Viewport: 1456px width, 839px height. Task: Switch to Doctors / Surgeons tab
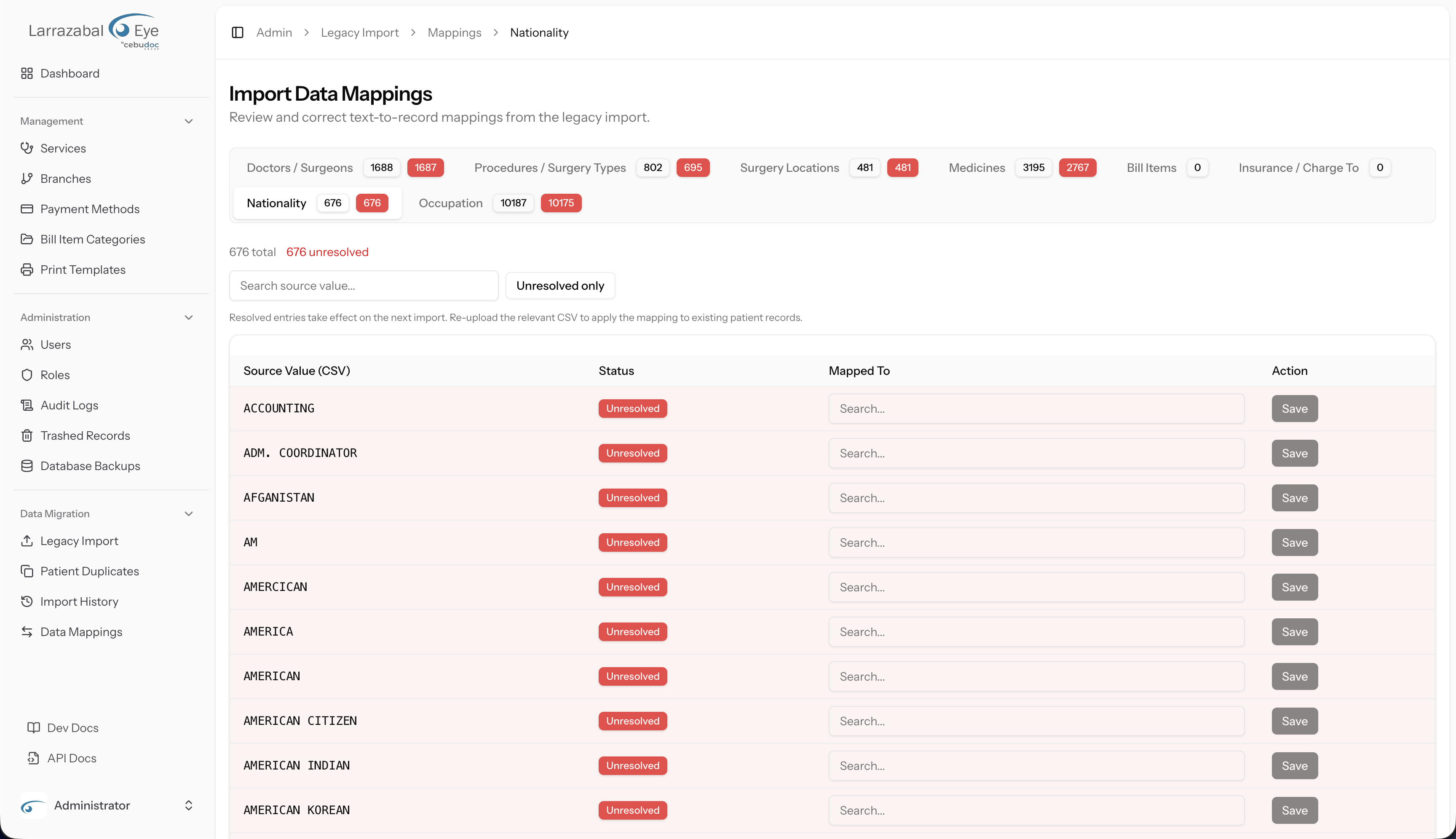[x=345, y=168]
